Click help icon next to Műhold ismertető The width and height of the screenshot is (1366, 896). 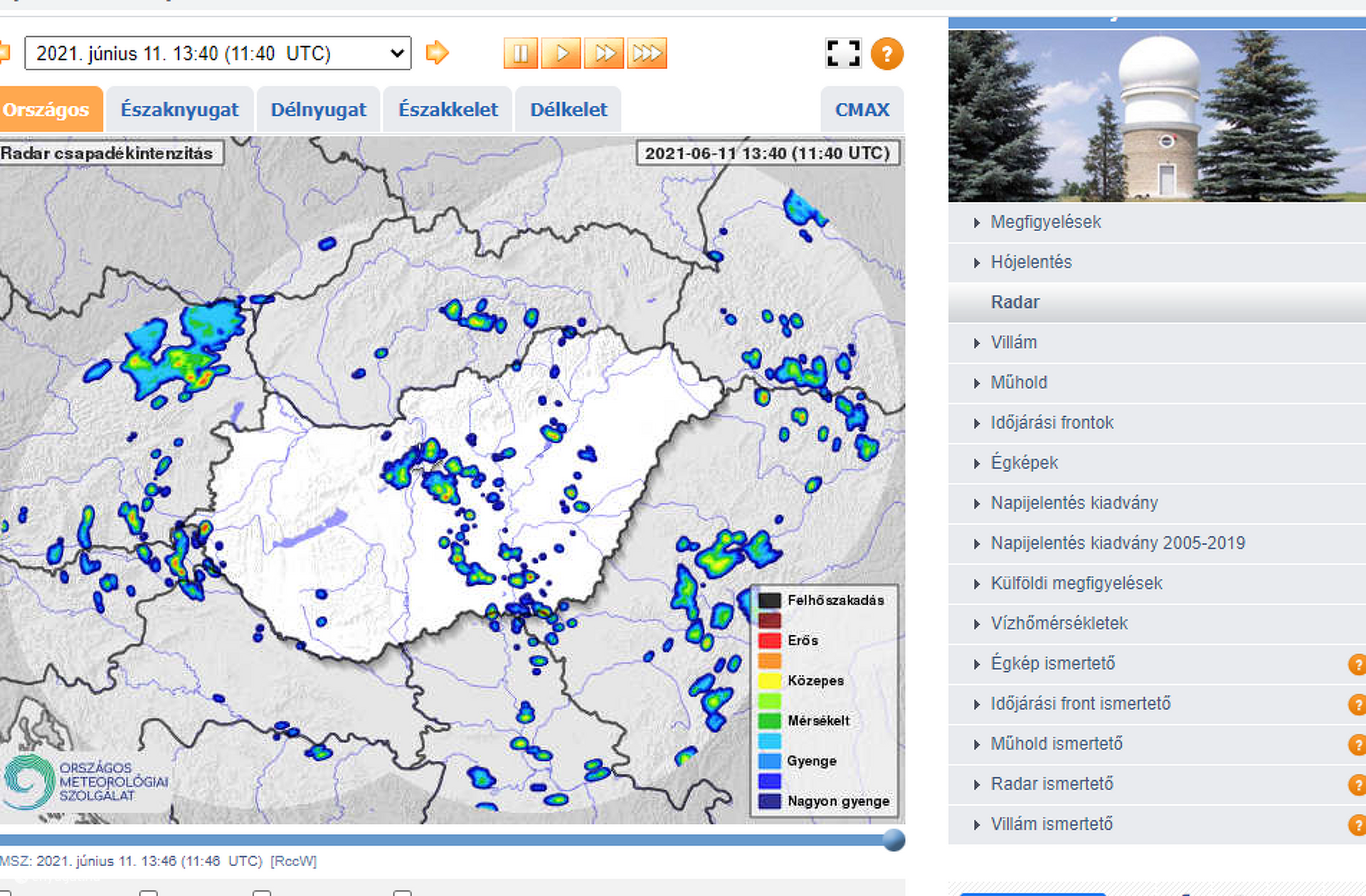click(1357, 745)
